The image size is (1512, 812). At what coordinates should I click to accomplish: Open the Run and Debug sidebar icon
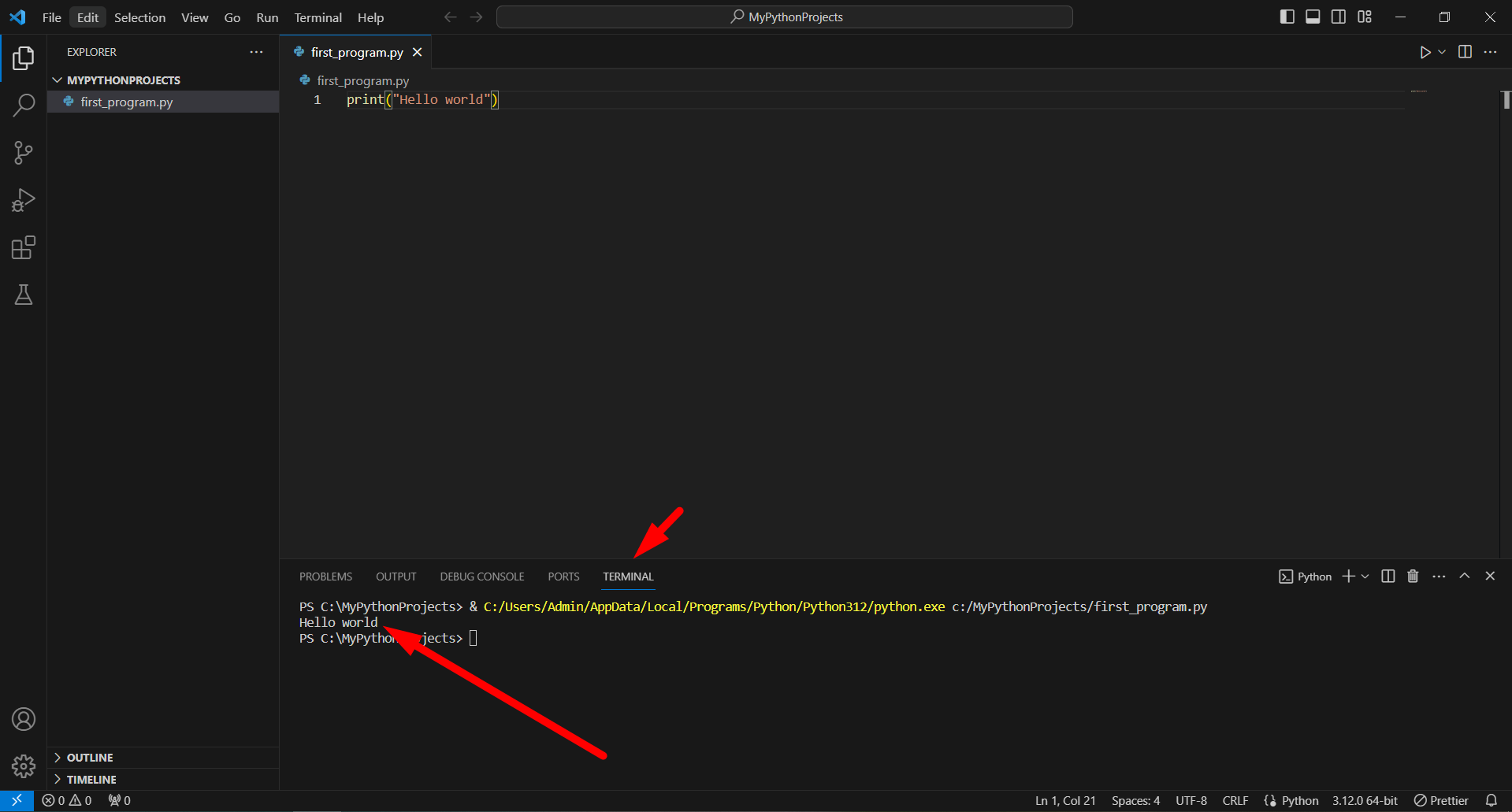pos(24,200)
